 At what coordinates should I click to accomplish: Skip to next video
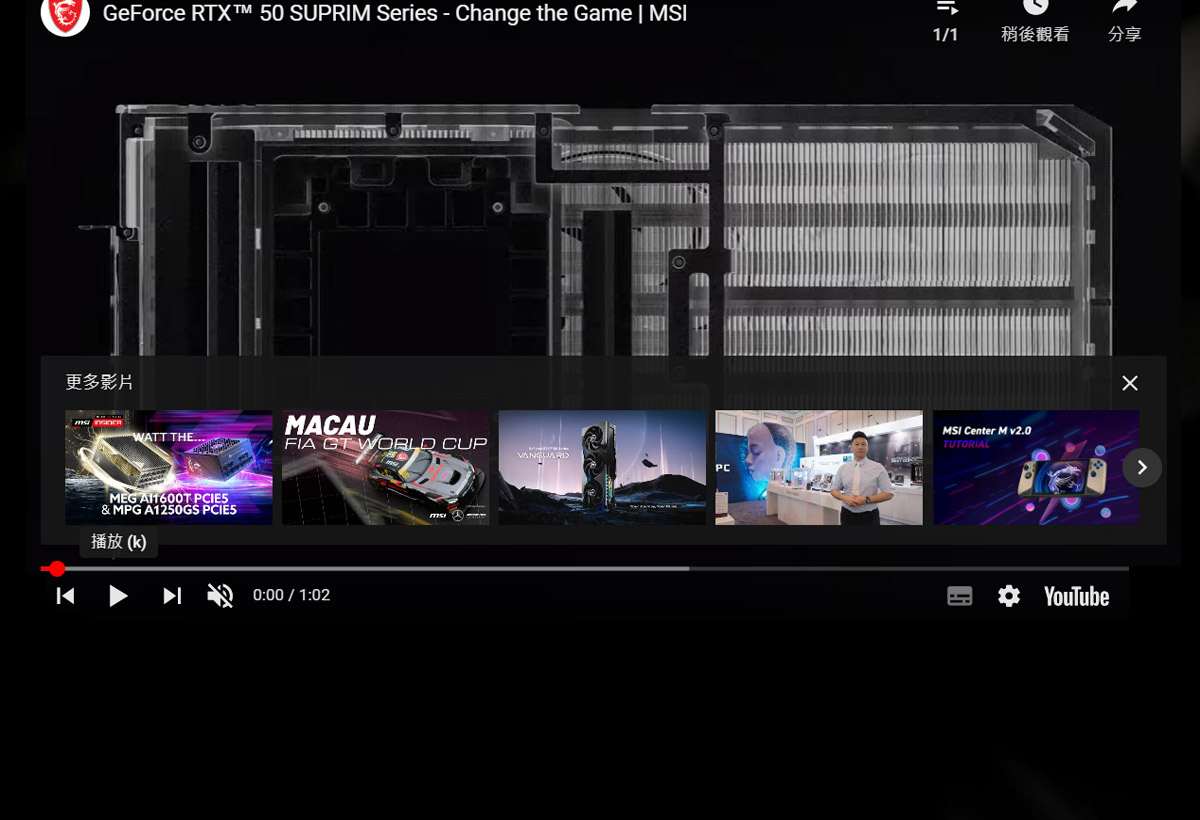click(172, 596)
